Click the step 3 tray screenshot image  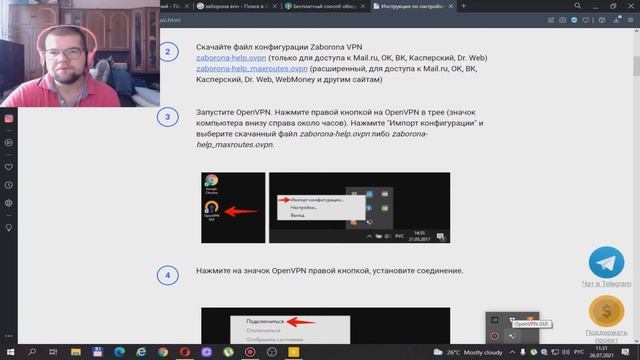tap(360, 208)
